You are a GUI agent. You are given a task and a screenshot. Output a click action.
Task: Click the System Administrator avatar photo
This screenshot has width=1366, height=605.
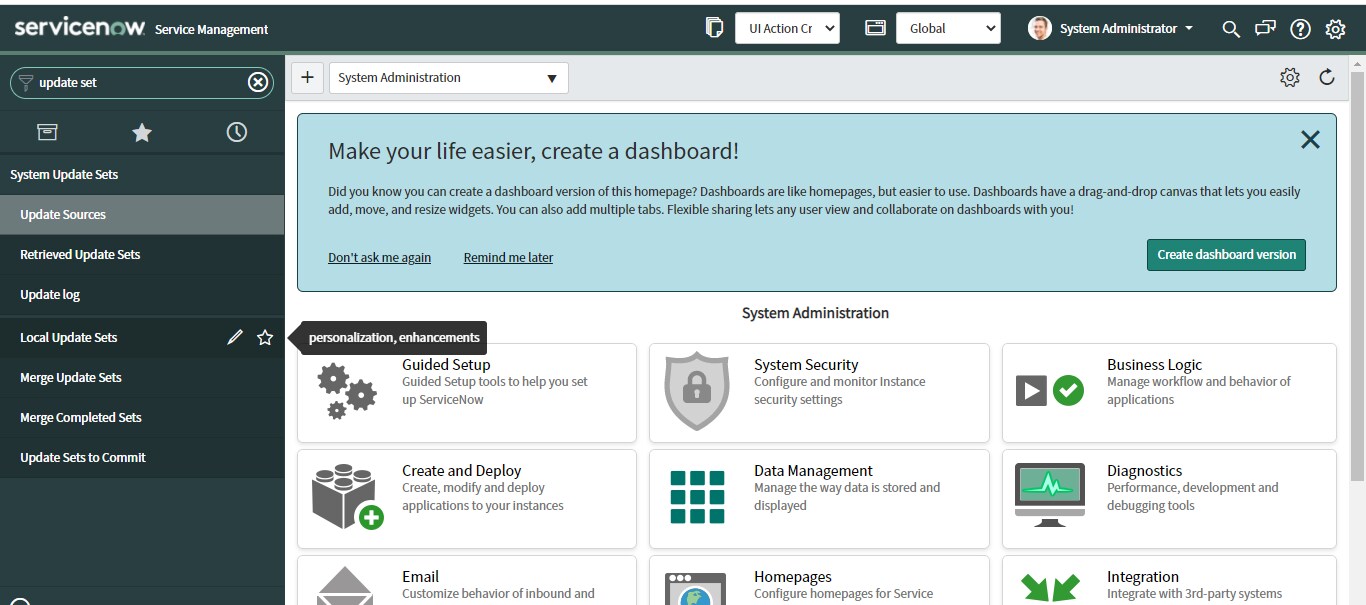pyautogui.click(x=1040, y=28)
